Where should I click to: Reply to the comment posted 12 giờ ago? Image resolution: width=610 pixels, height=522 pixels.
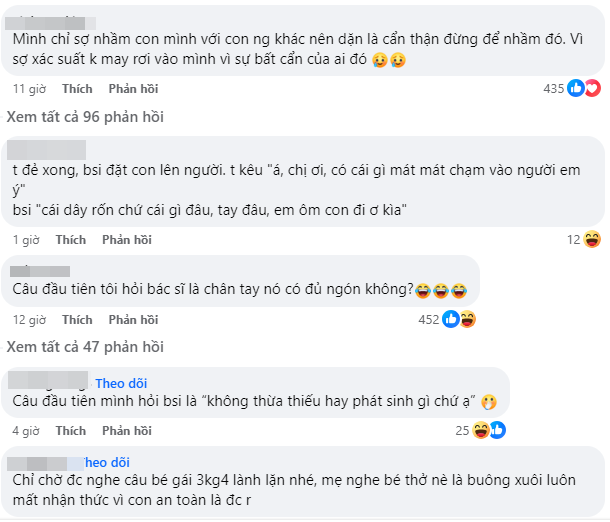[134, 320]
